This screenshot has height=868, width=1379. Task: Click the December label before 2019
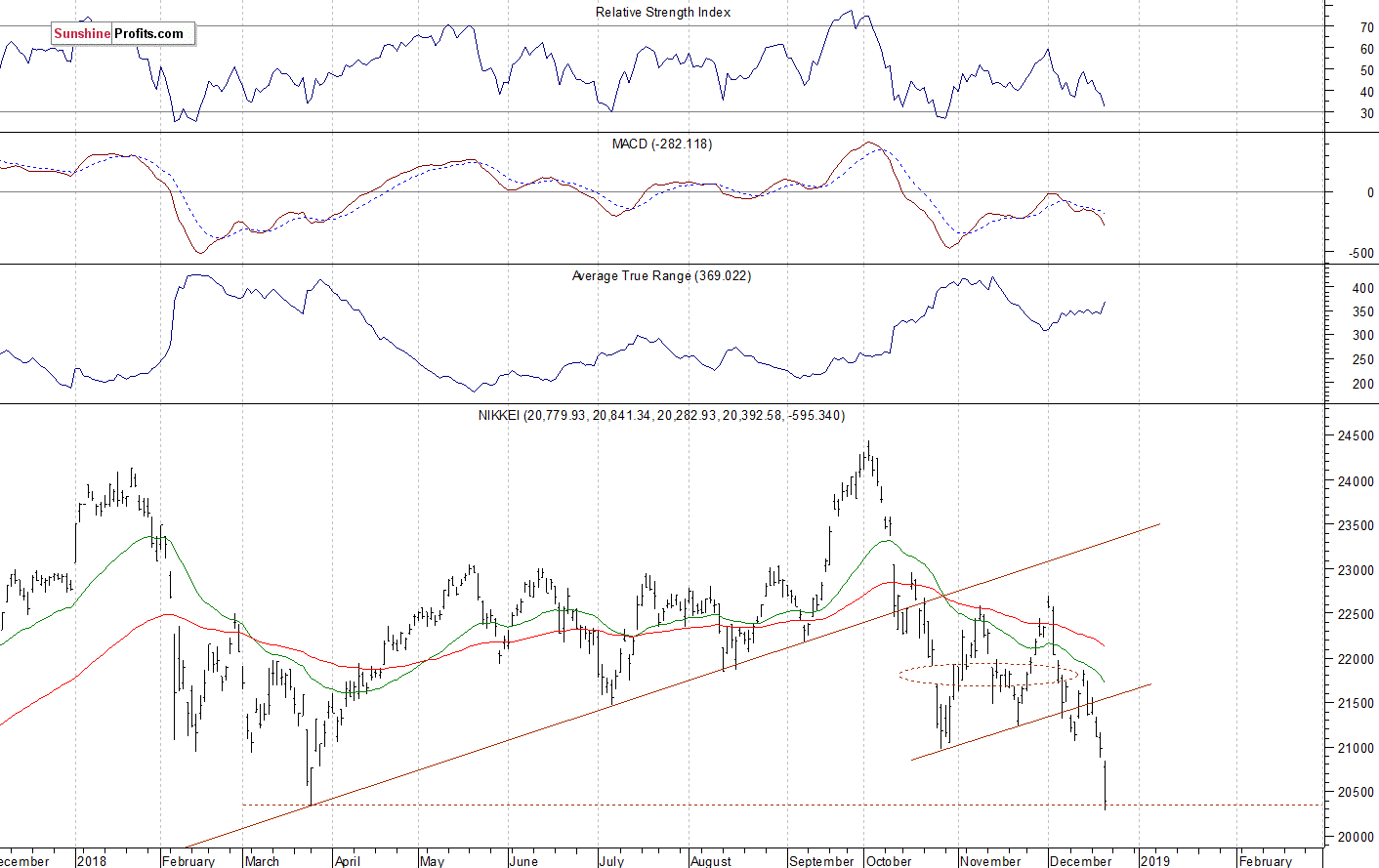click(x=1080, y=861)
